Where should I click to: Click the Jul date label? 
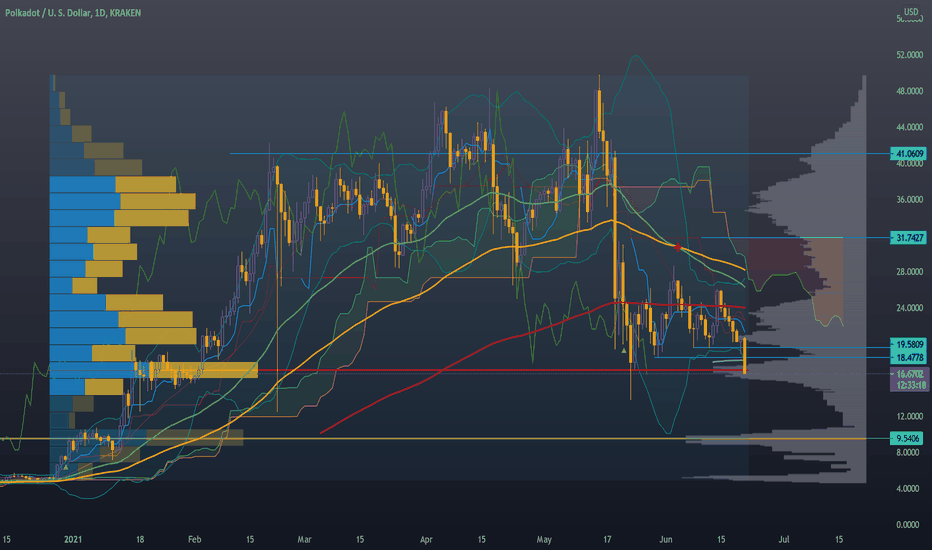[x=784, y=539]
